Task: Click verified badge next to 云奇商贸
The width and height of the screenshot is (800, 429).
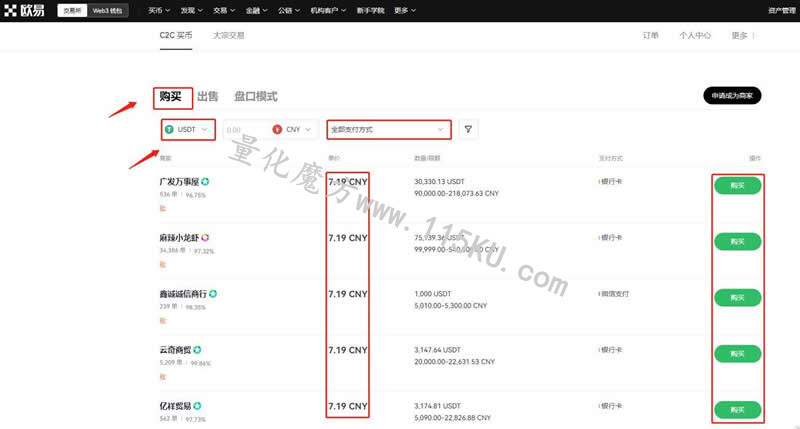Action: (x=197, y=350)
